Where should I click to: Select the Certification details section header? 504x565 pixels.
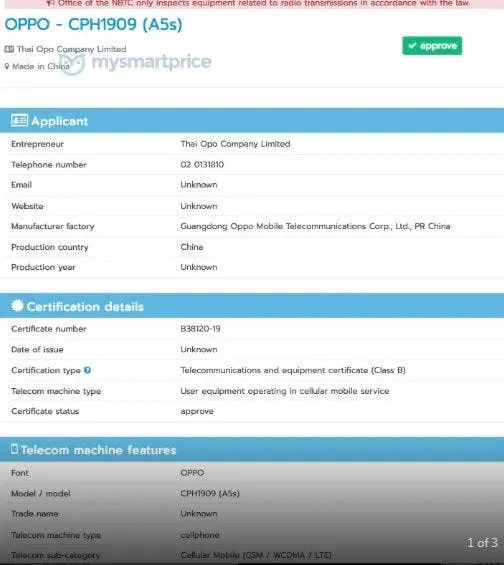point(252,306)
